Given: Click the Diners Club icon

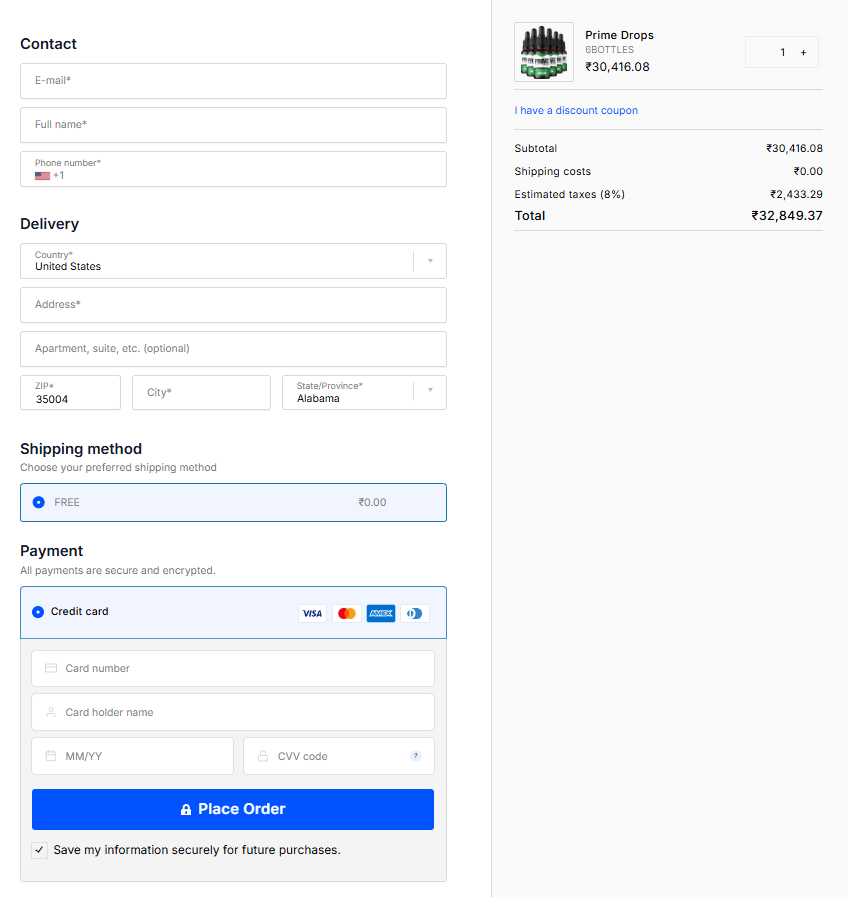Looking at the screenshot, I should coord(414,613).
